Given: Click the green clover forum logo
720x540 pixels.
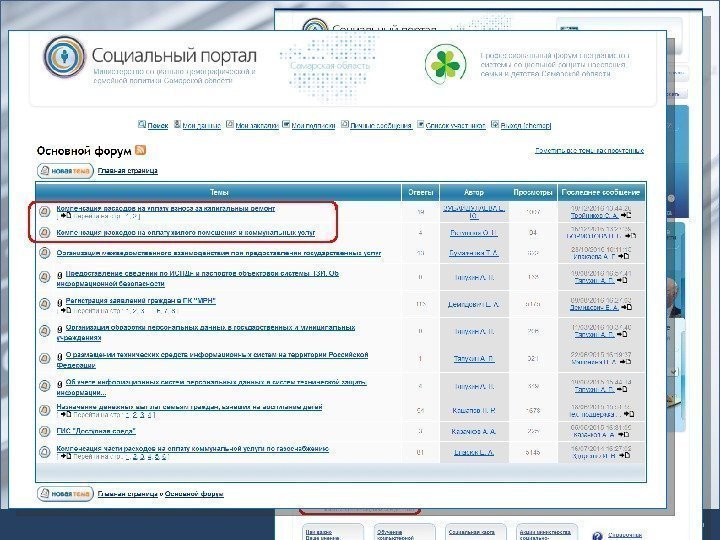Looking at the screenshot, I should coord(445,65).
